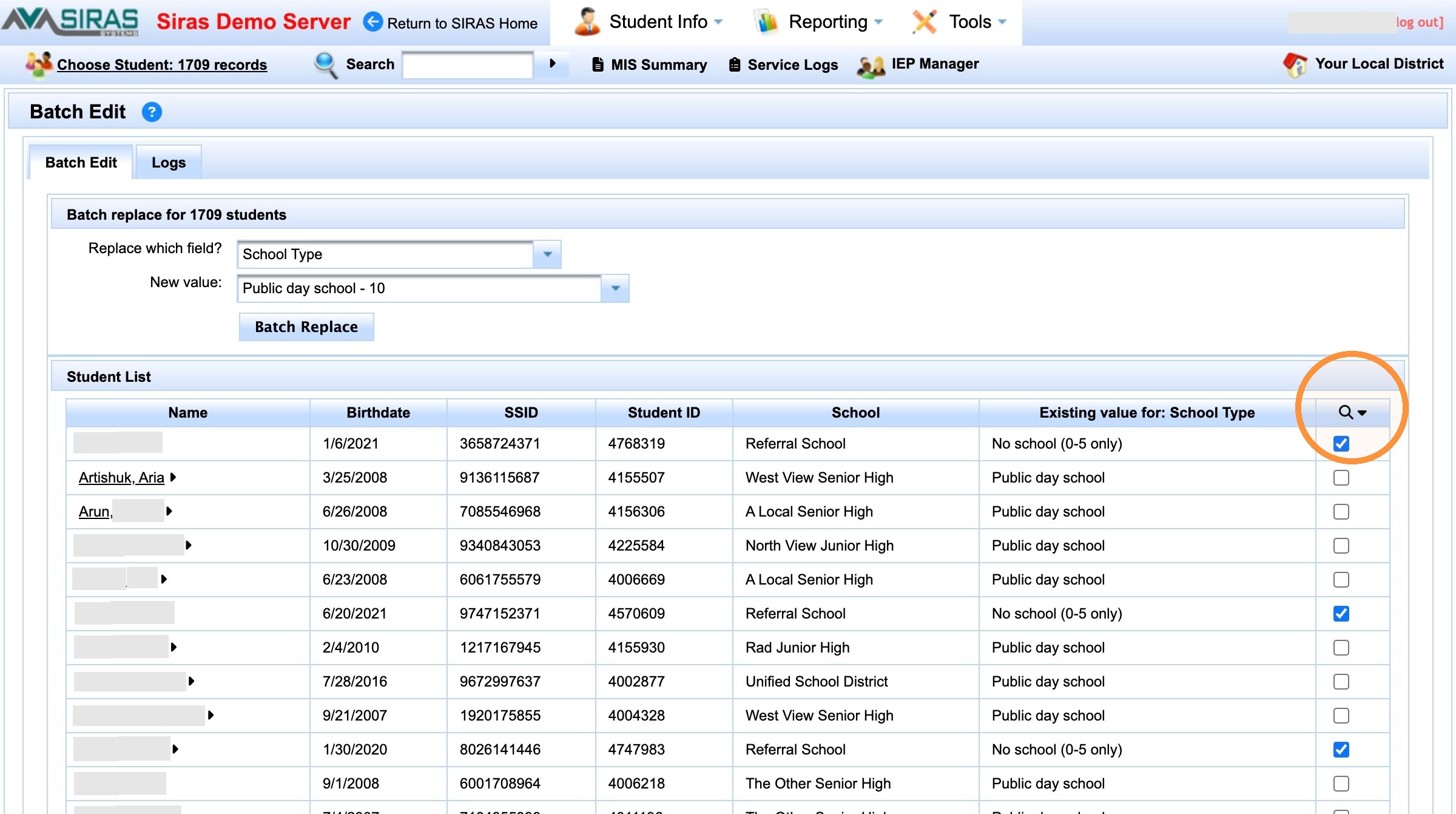Image resolution: width=1456 pixels, height=814 pixels.
Task: Click the Siras Demo Server title
Action: point(254,22)
